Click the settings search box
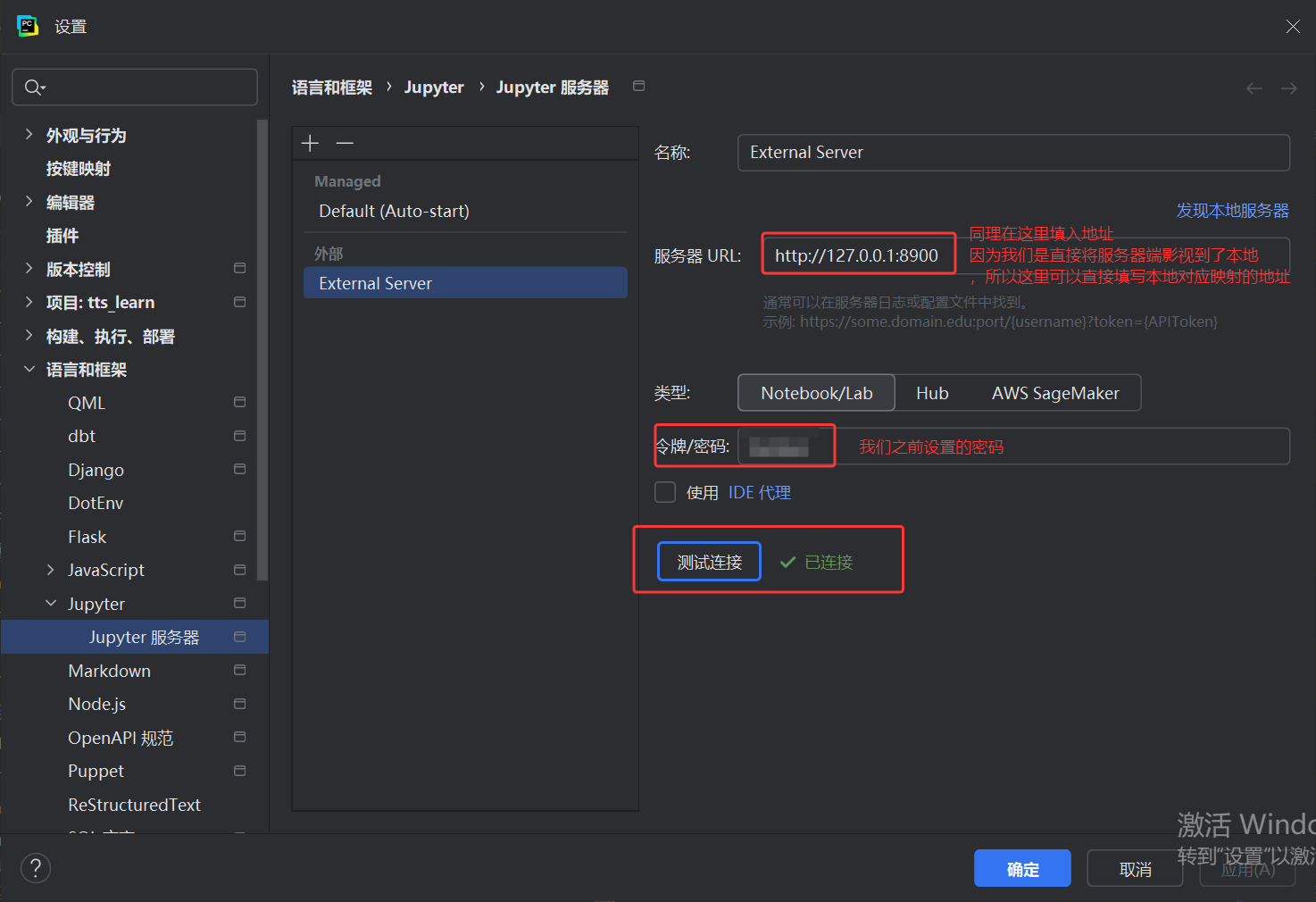 click(135, 87)
